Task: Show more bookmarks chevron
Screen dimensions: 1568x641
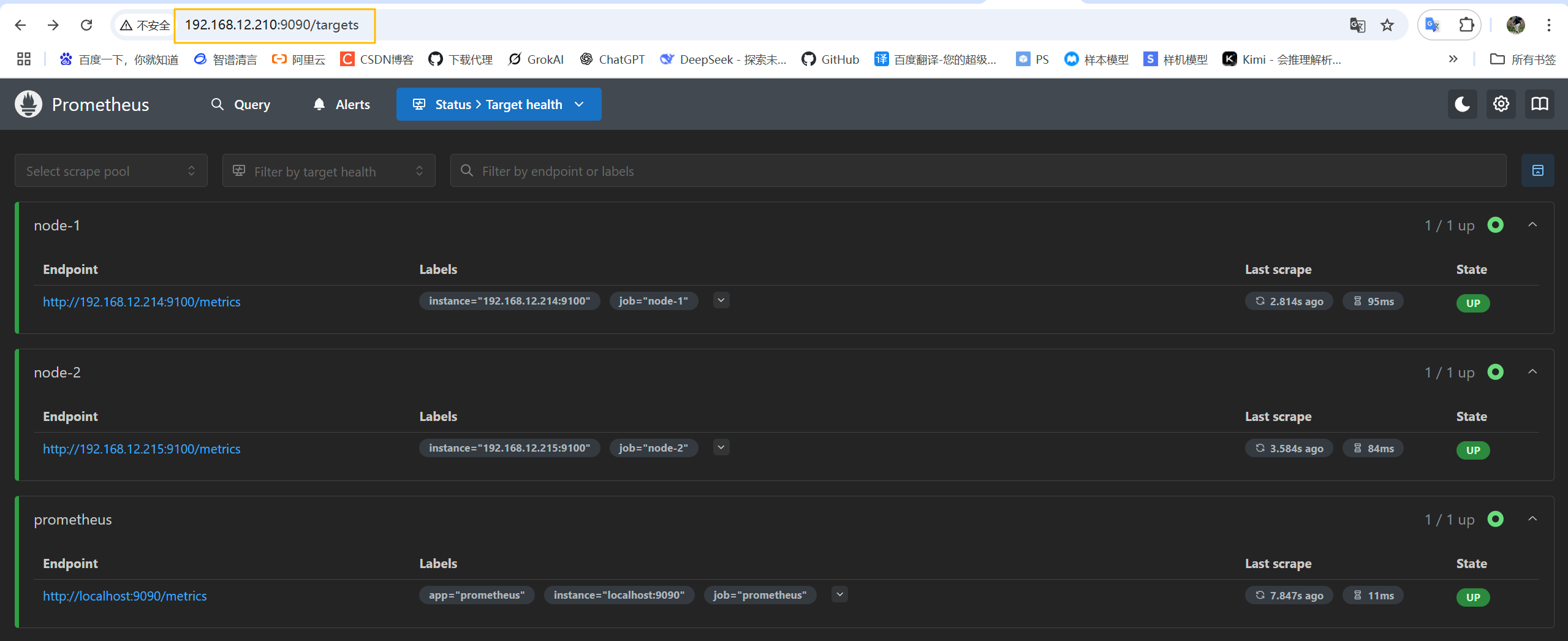Action: [1453, 59]
